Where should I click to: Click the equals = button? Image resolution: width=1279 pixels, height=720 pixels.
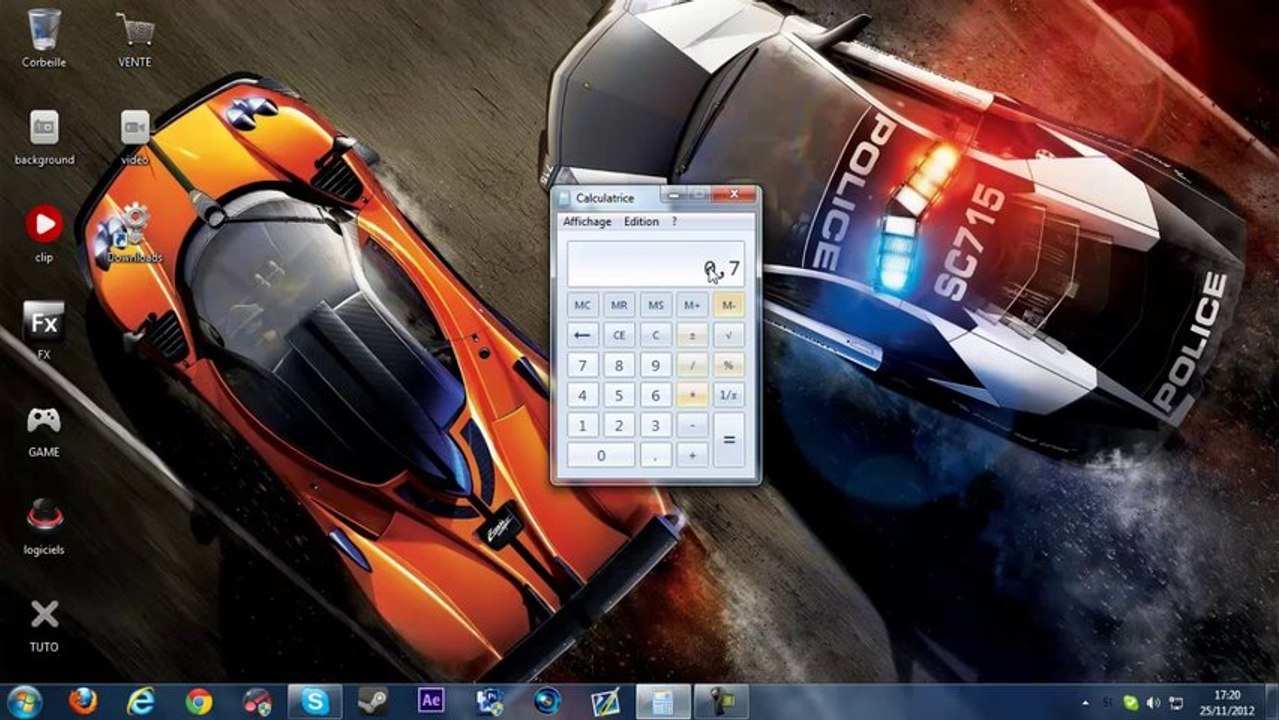[x=729, y=440]
